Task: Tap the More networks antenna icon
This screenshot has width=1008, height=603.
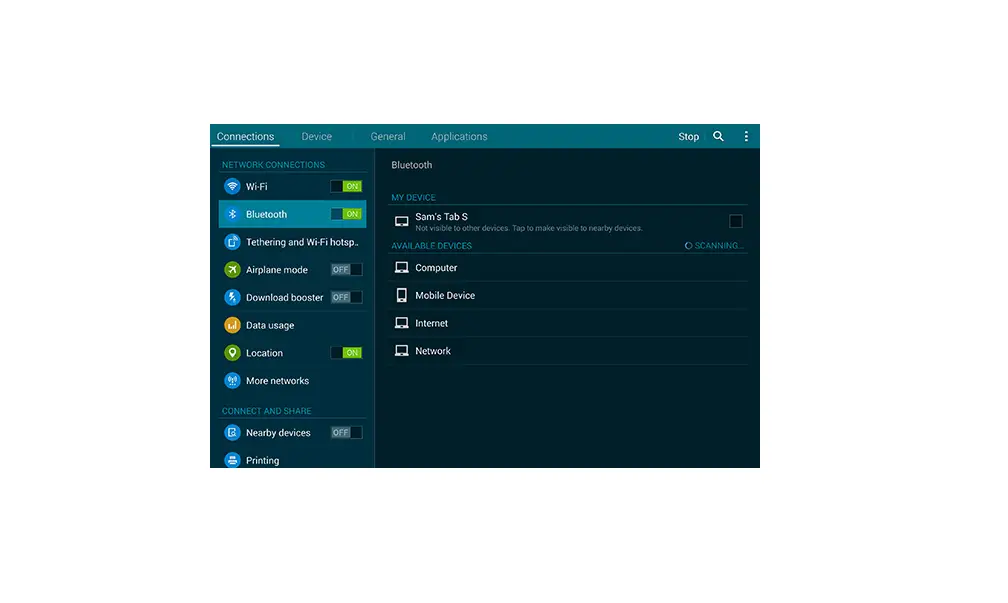Action: (x=232, y=380)
